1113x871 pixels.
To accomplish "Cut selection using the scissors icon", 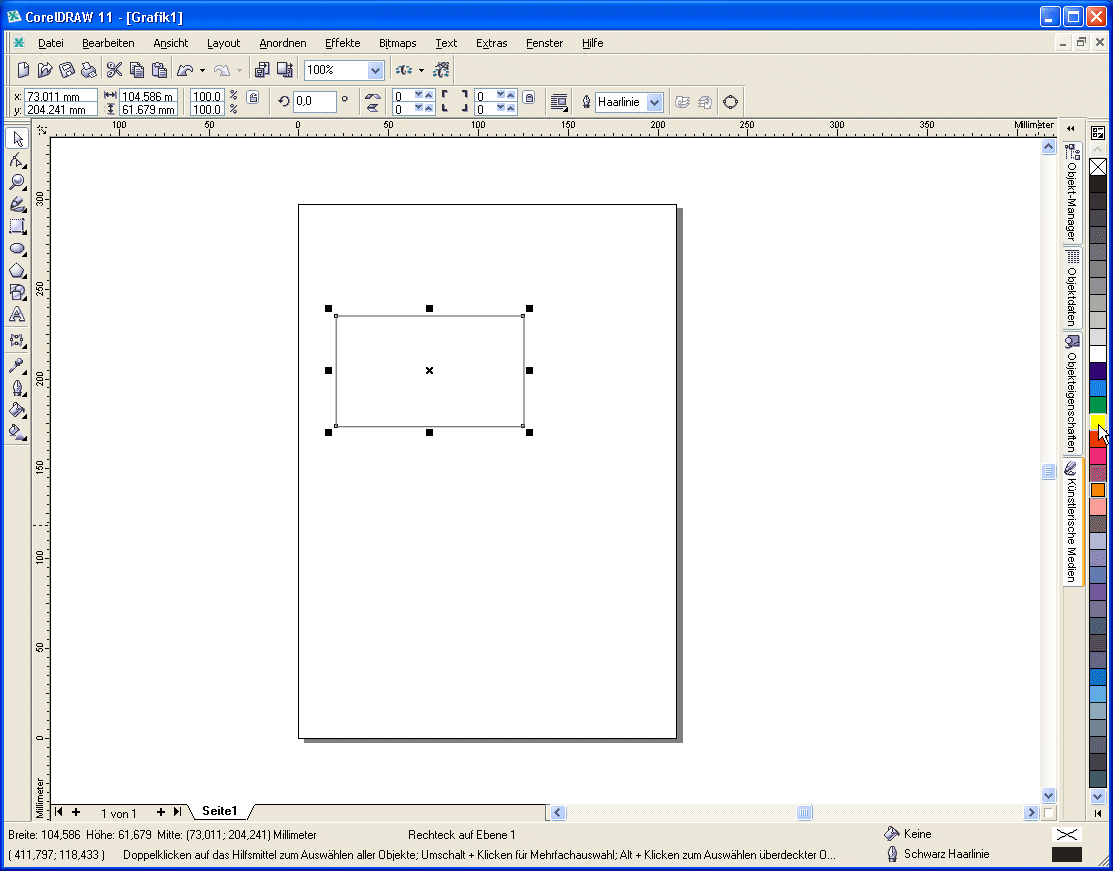I will pos(114,70).
